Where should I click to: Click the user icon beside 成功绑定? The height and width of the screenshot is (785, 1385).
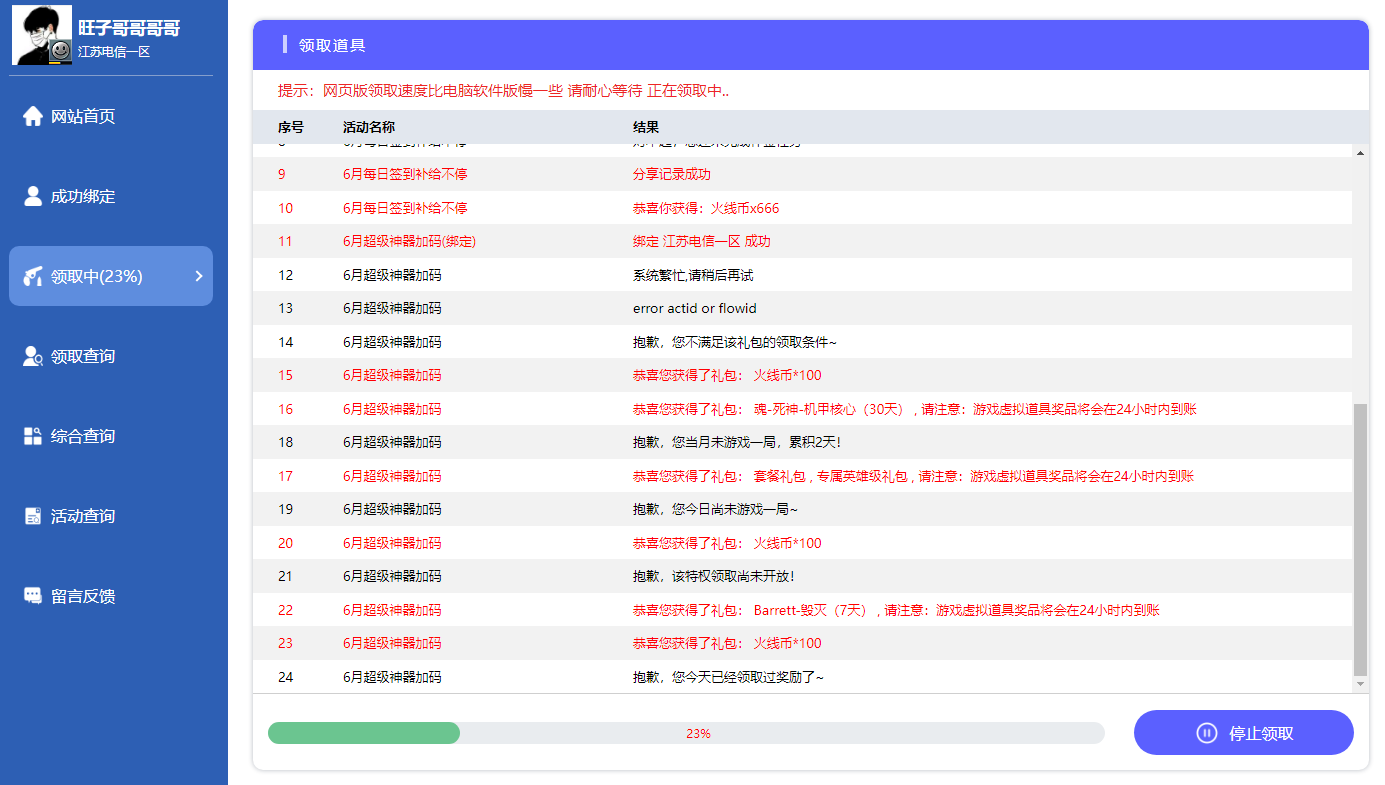[33, 196]
